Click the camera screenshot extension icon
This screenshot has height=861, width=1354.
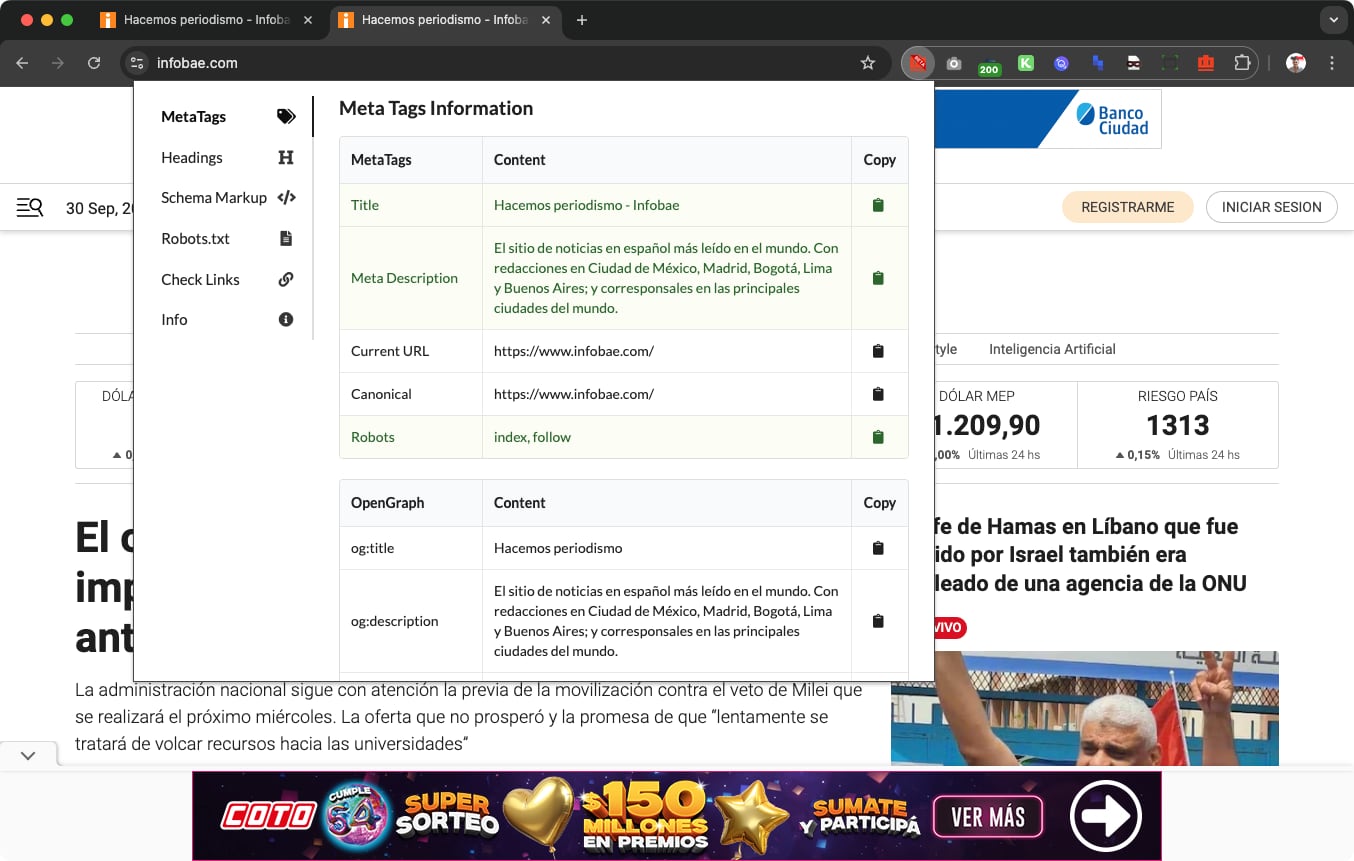954,63
